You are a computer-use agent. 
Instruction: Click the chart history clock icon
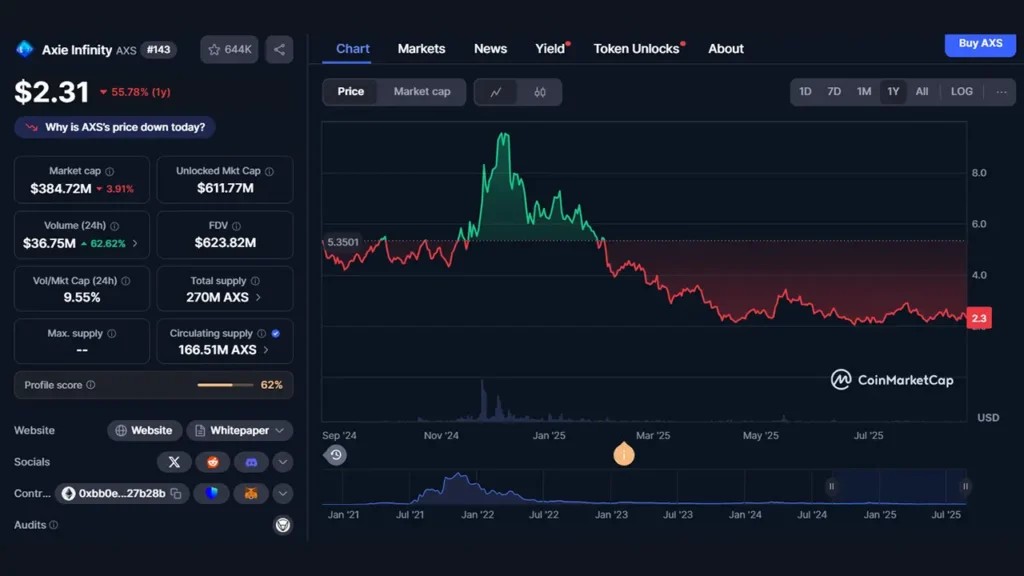pyautogui.click(x=336, y=455)
